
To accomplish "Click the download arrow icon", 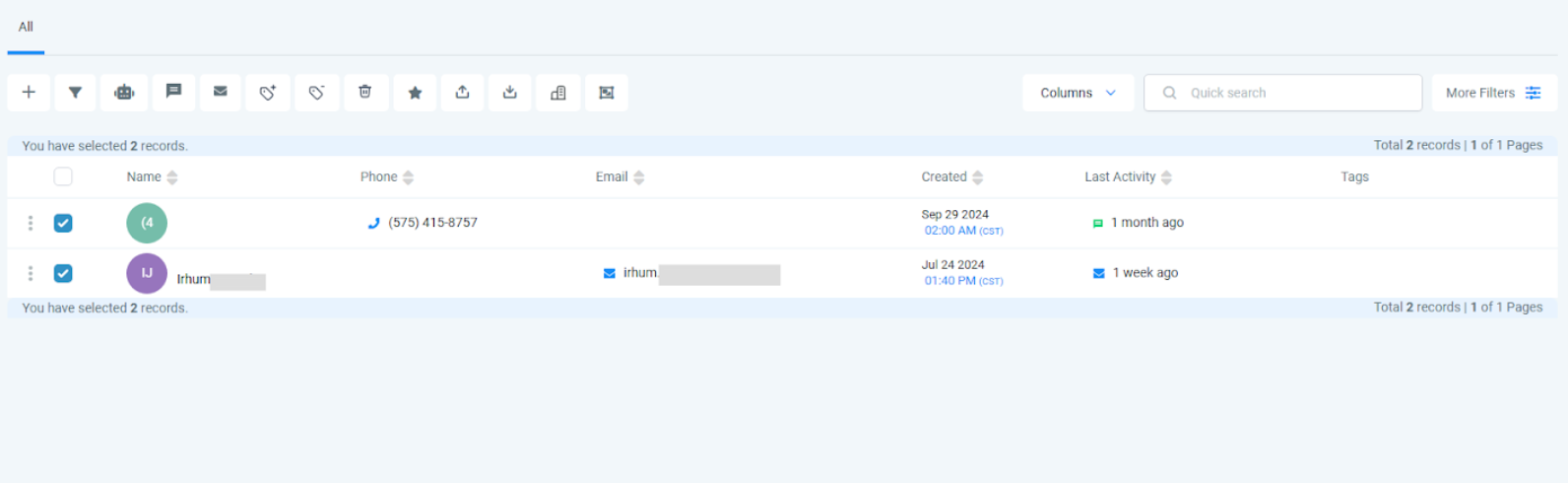I will [x=509, y=93].
